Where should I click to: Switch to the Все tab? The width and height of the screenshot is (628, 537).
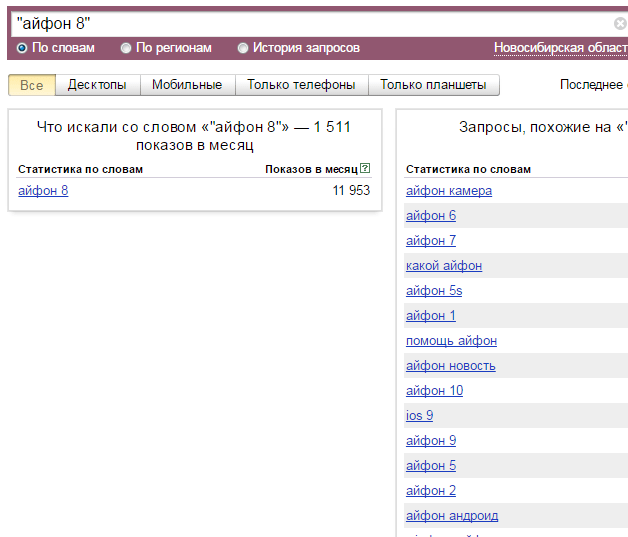pos(32,85)
